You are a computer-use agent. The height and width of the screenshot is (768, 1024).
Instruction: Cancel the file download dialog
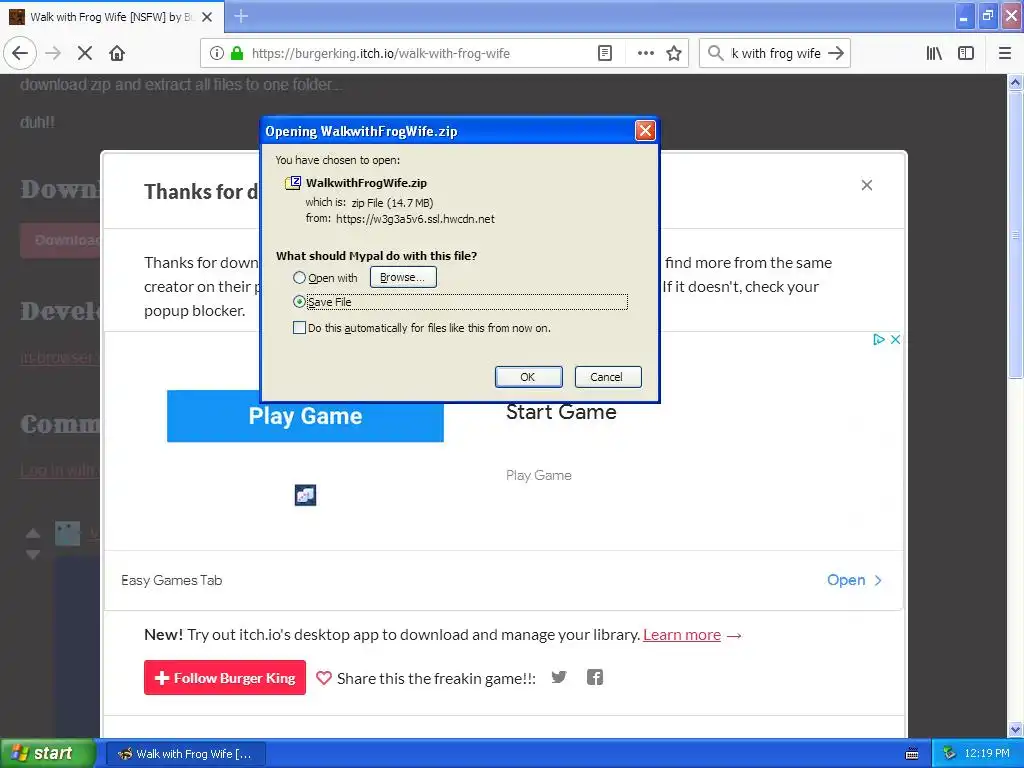point(607,377)
